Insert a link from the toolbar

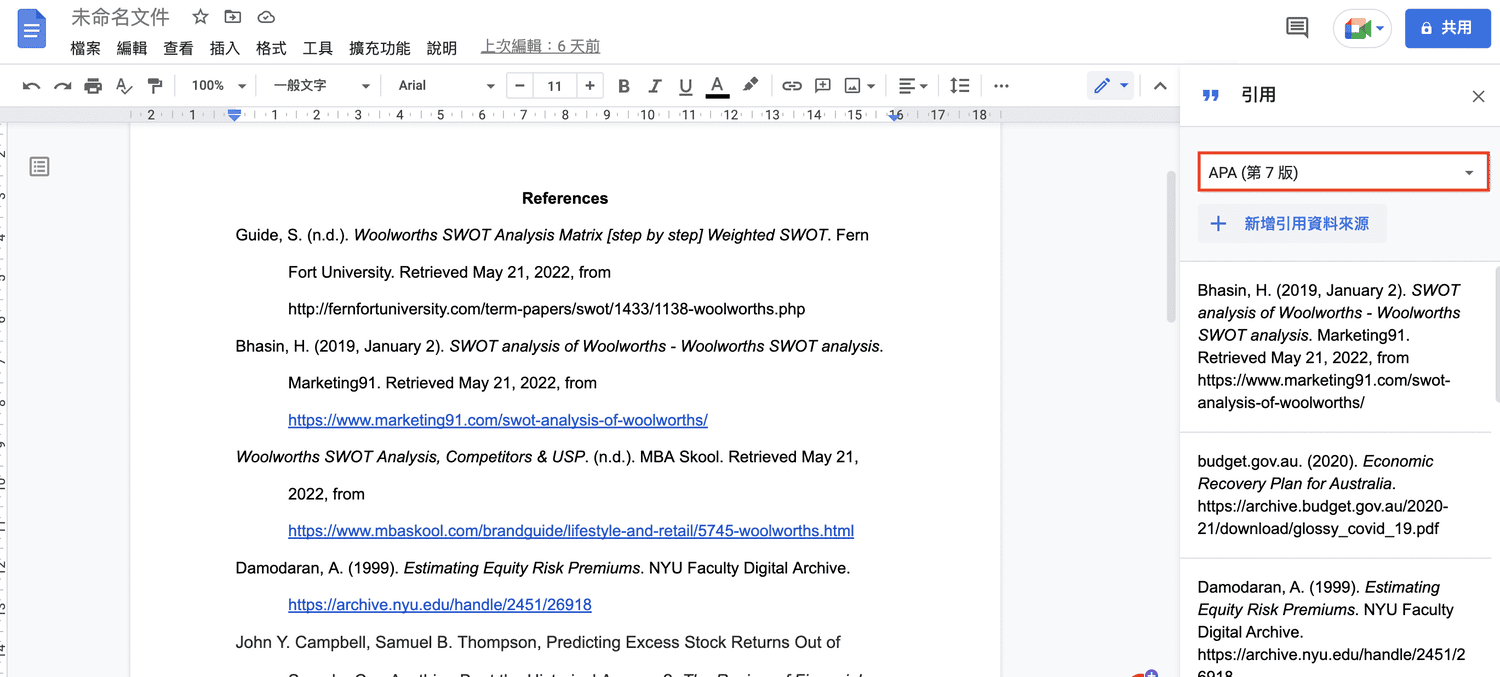click(x=792, y=86)
